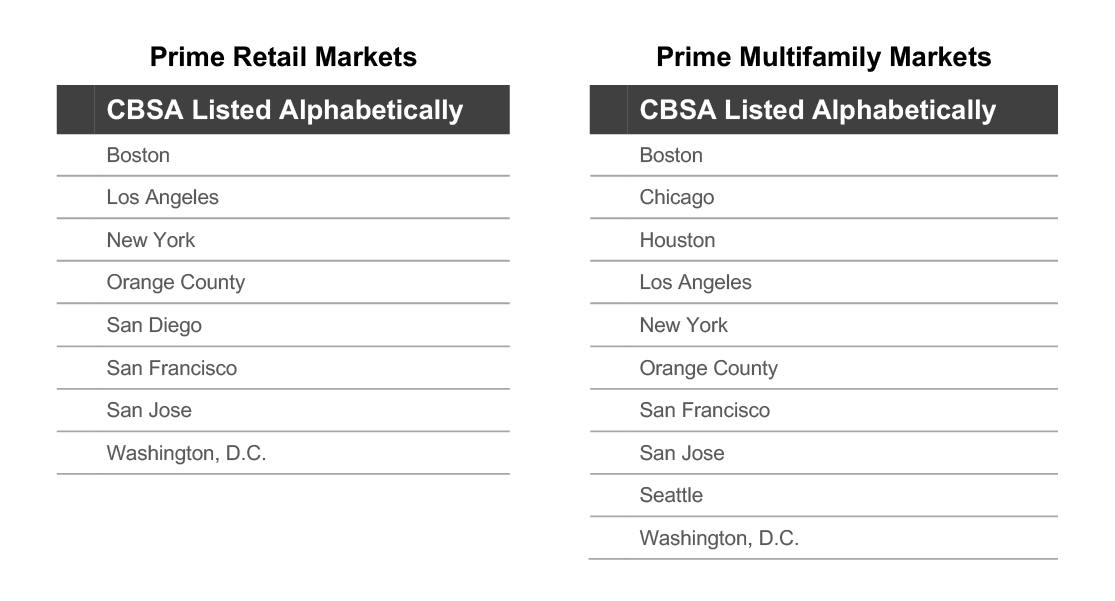The image size is (1115, 601).
Task: Choose San Francisco in the retail table
Action: click(x=171, y=368)
